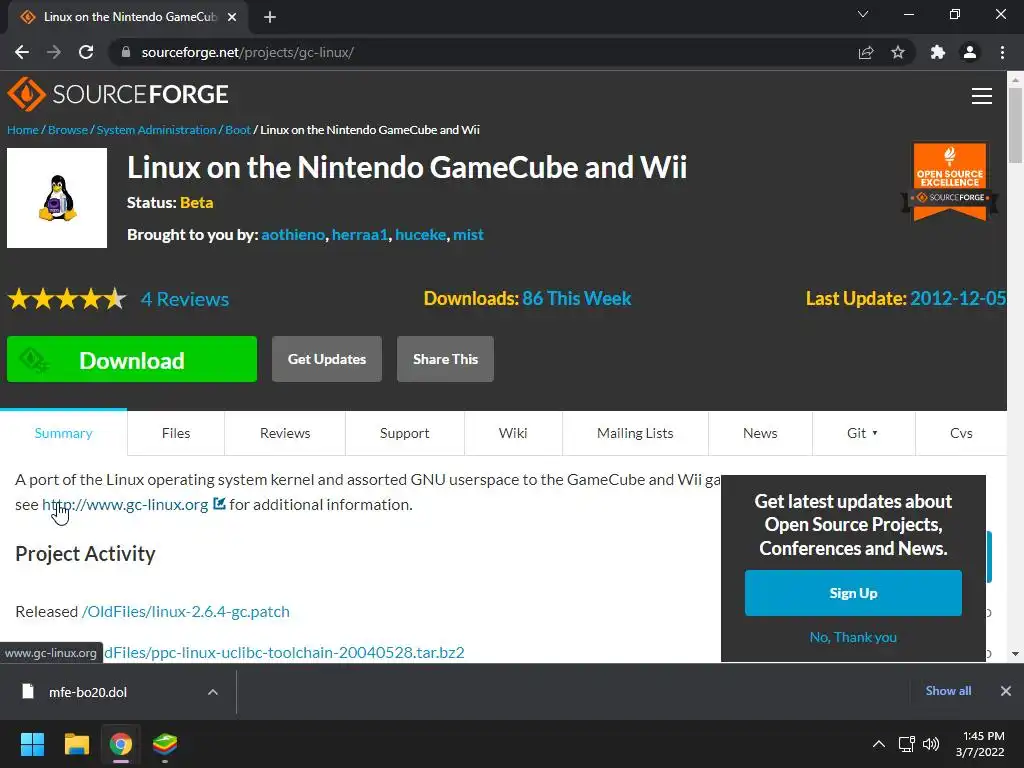Open the Wiki tab

513,433
